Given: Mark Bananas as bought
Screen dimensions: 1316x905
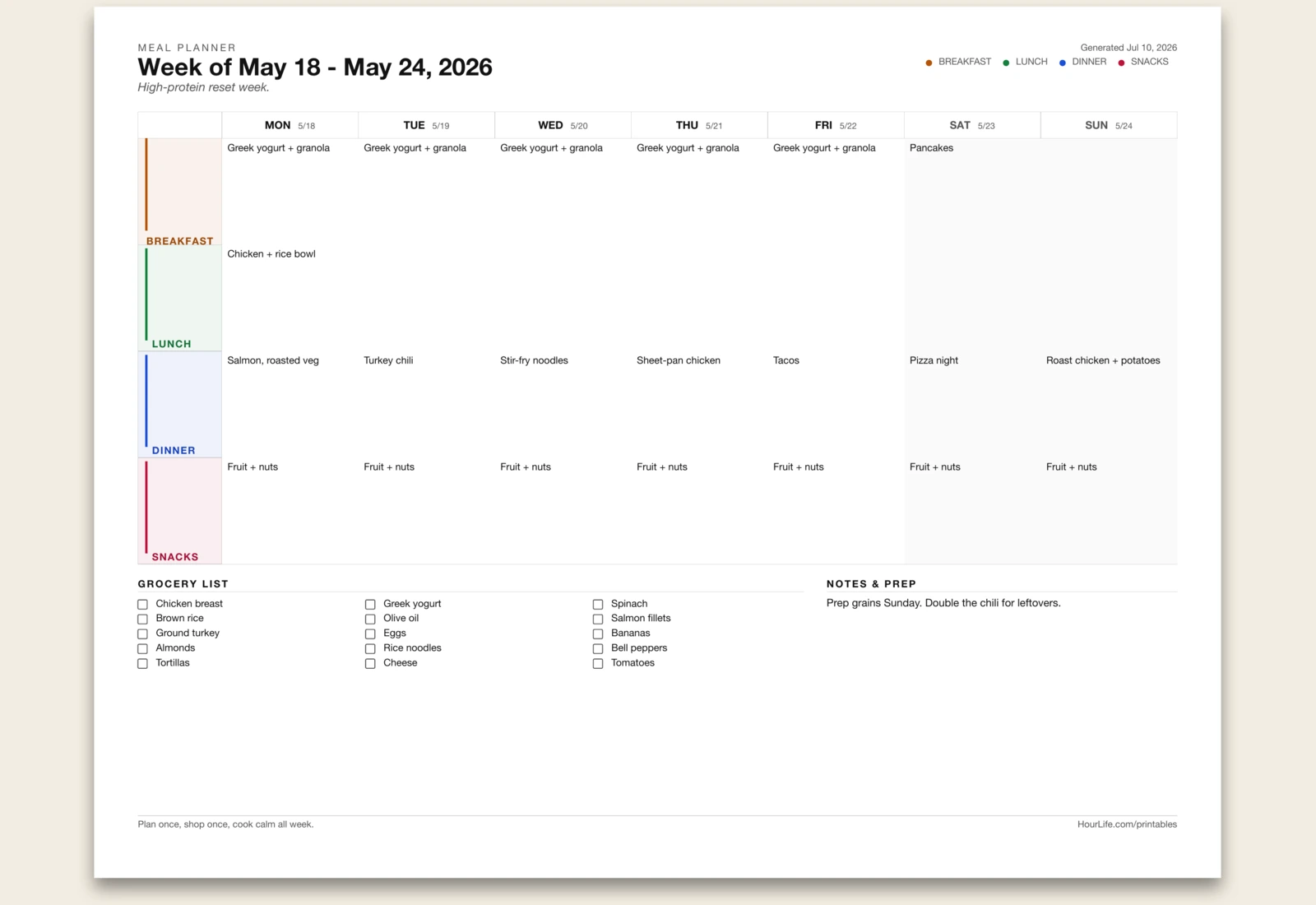Looking at the screenshot, I should pos(598,633).
